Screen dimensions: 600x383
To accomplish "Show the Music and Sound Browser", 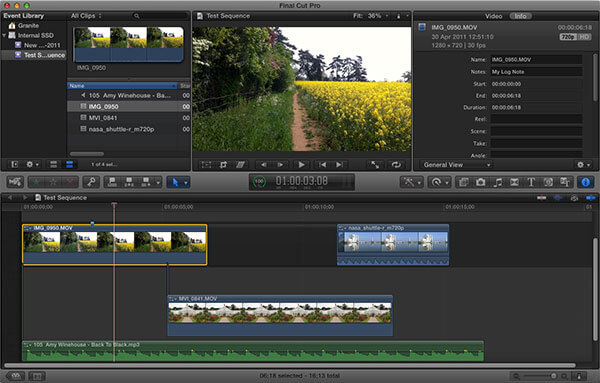I will (497, 182).
